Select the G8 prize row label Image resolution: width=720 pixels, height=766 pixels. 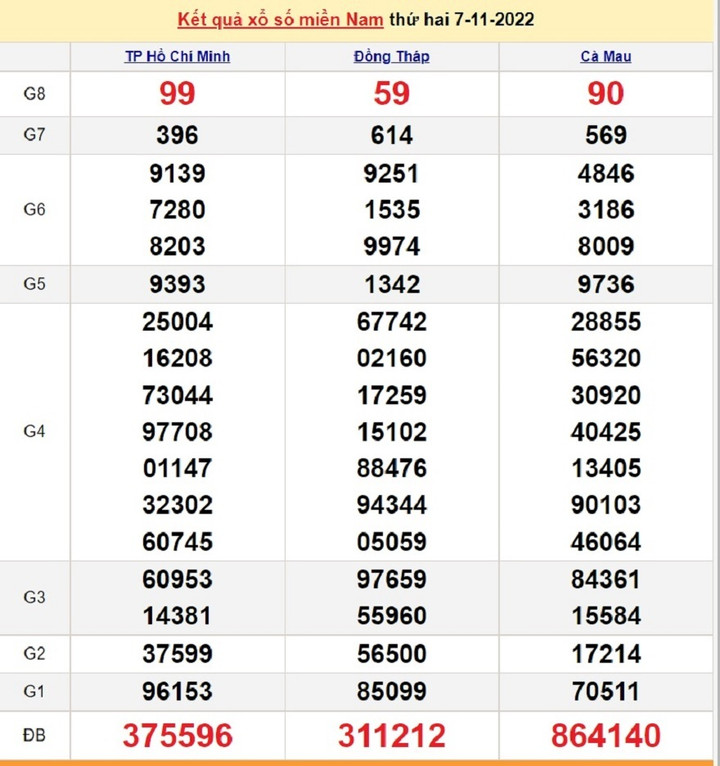(35, 93)
